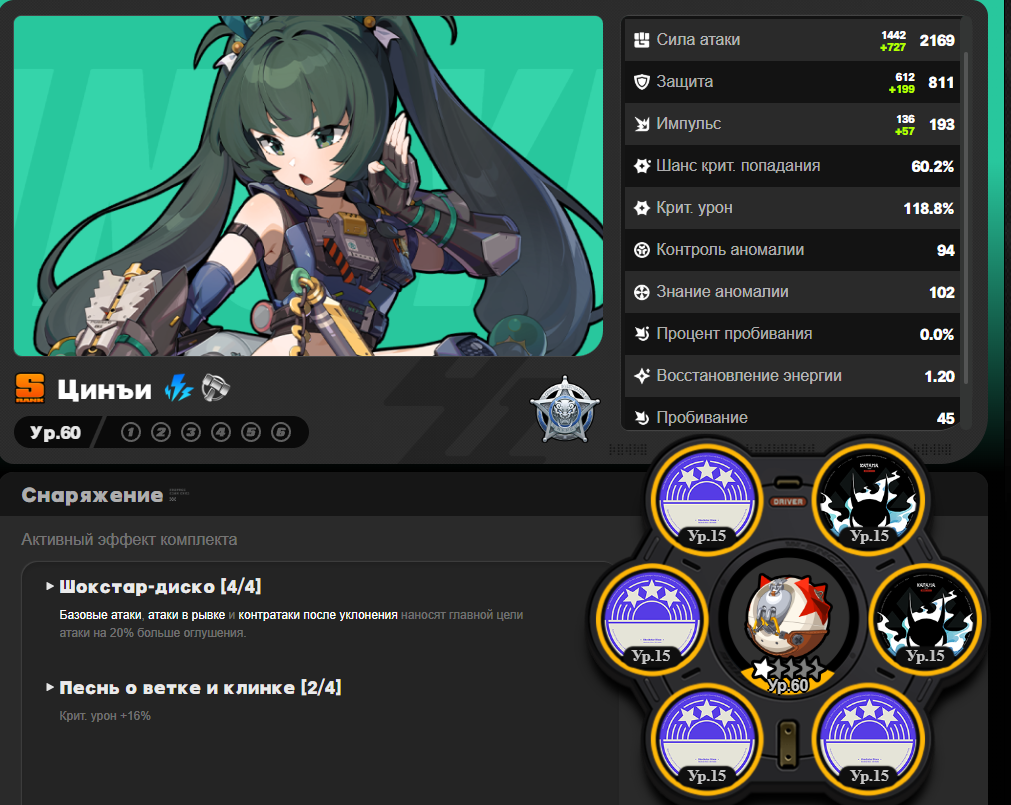Image resolution: width=1011 pixels, height=805 pixels.
Task: Open the police star faction badge
Action: (x=565, y=411)
